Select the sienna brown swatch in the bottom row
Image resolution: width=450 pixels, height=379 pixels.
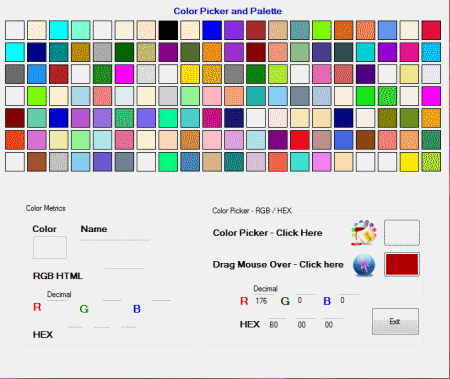(37, 162)
